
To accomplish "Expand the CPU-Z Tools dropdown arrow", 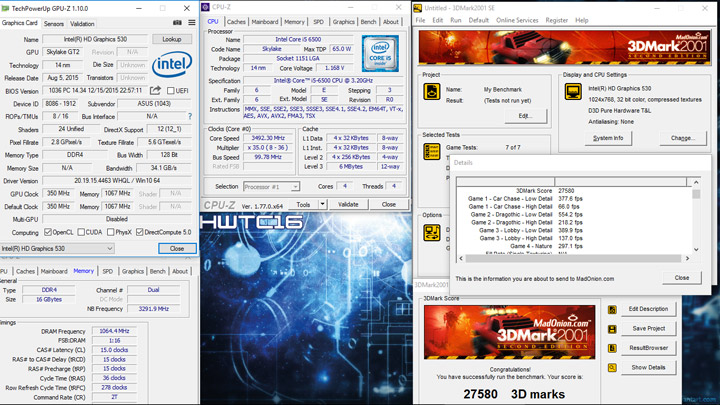I will [323, 204].
